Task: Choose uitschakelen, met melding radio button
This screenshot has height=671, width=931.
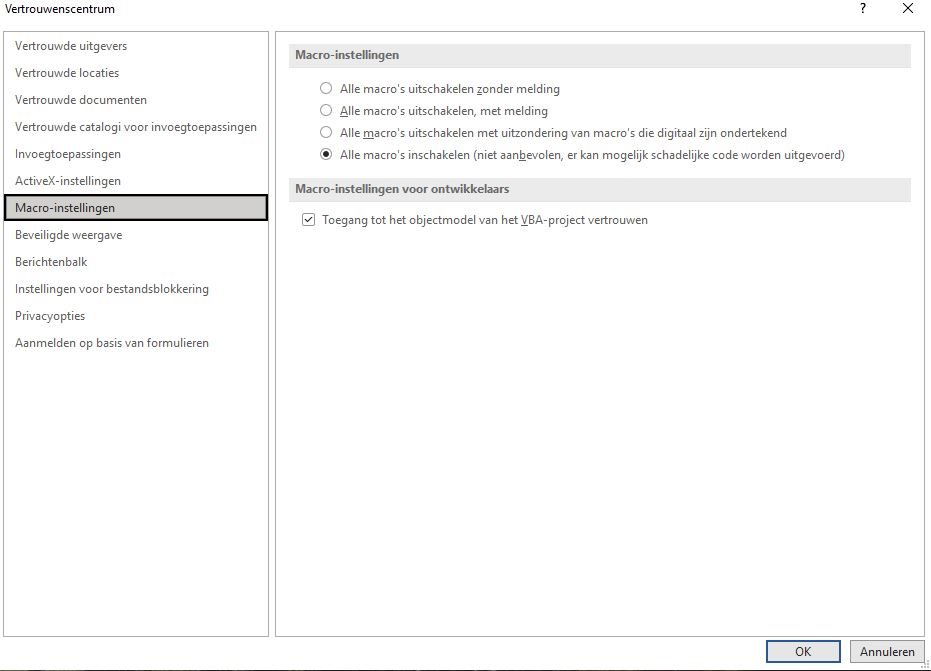Action: [326, 110]
